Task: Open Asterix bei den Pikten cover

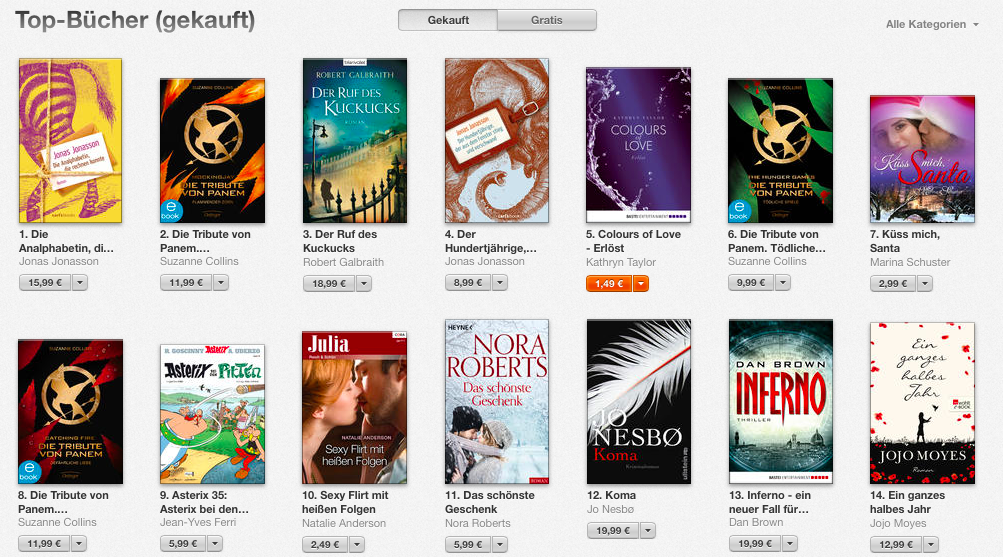Action: [212, 414]
